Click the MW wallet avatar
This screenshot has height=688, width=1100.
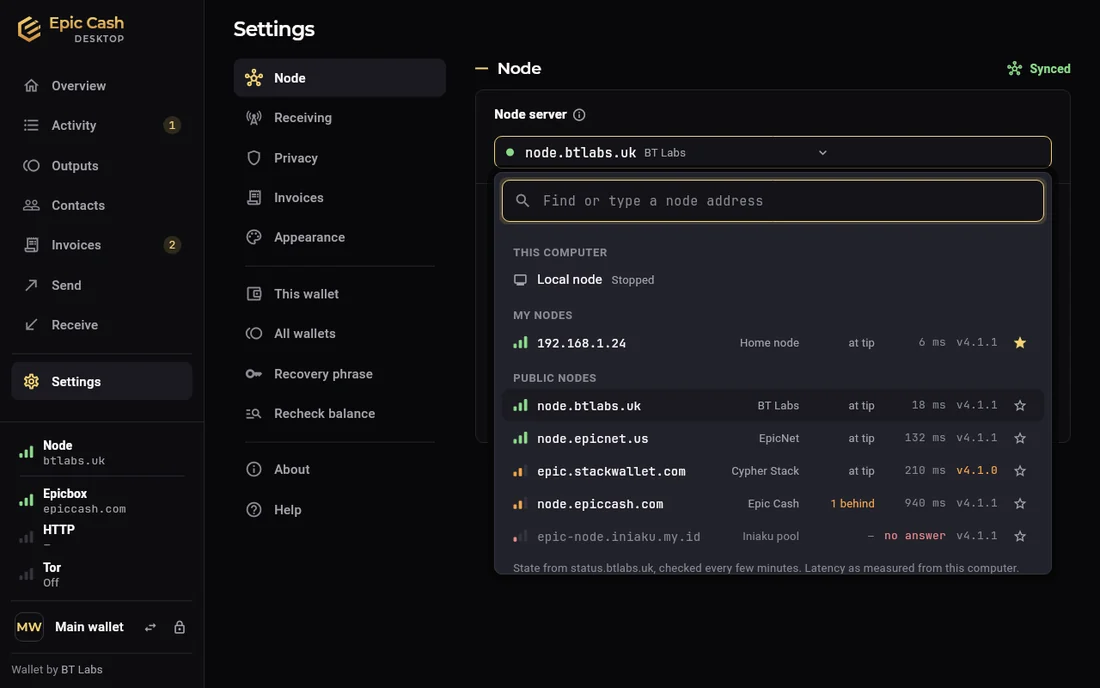pos(29,627)
